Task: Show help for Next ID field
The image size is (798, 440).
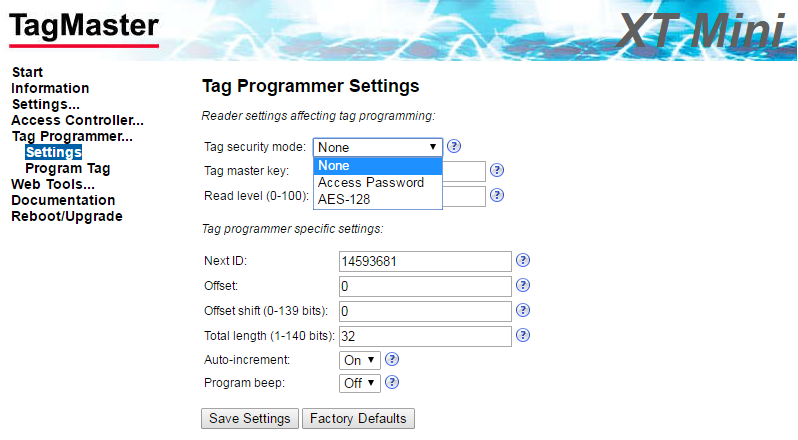Action: pyautogui.click(x=523, y=260)
